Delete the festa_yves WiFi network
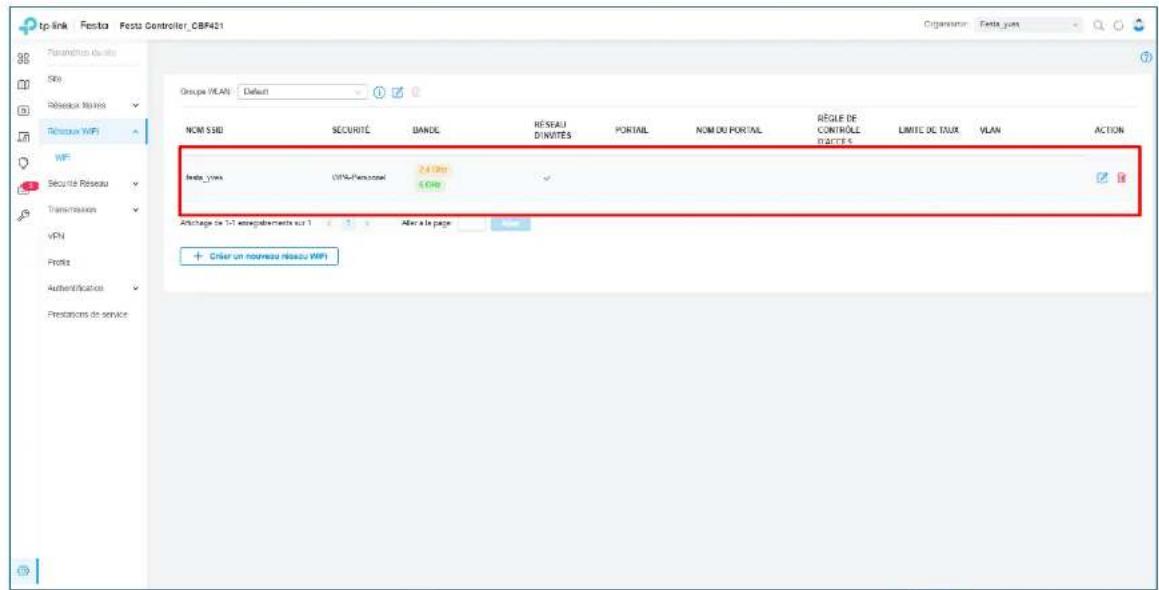The width and height of the screenshot is (1159, 590). click(x=1121, y=177)
